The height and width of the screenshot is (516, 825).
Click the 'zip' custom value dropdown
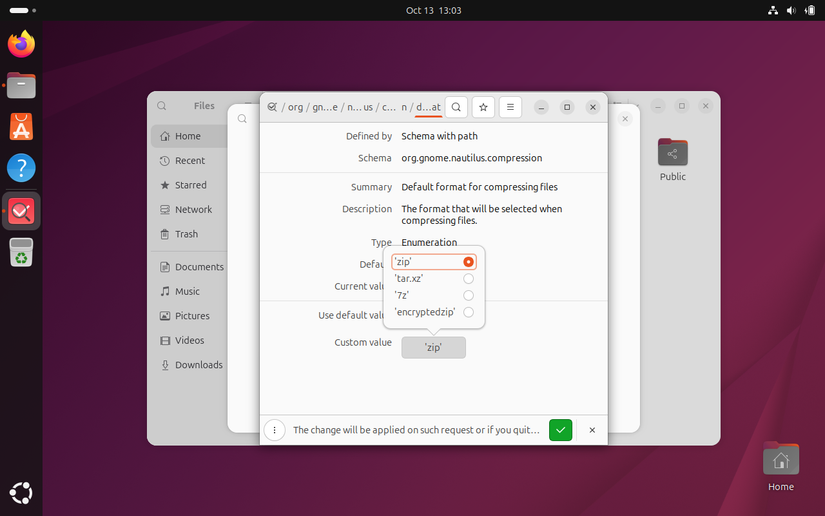[433, 347]
